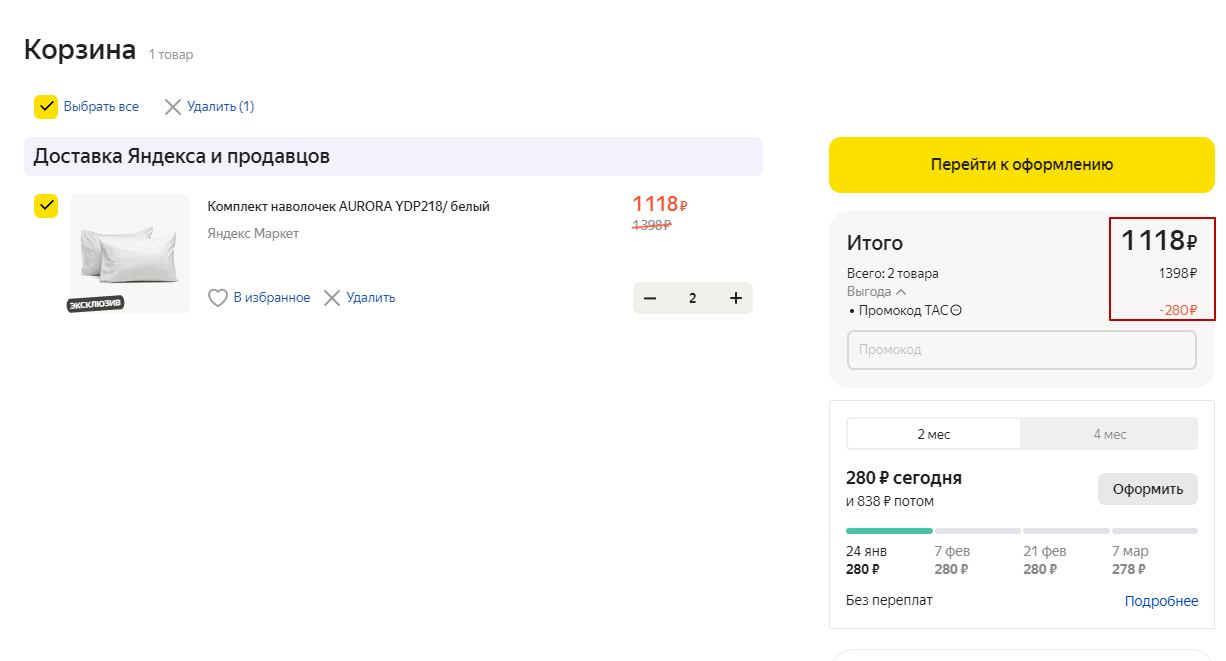Click the heart icon to add to favorites

click(x=218, y=298)
